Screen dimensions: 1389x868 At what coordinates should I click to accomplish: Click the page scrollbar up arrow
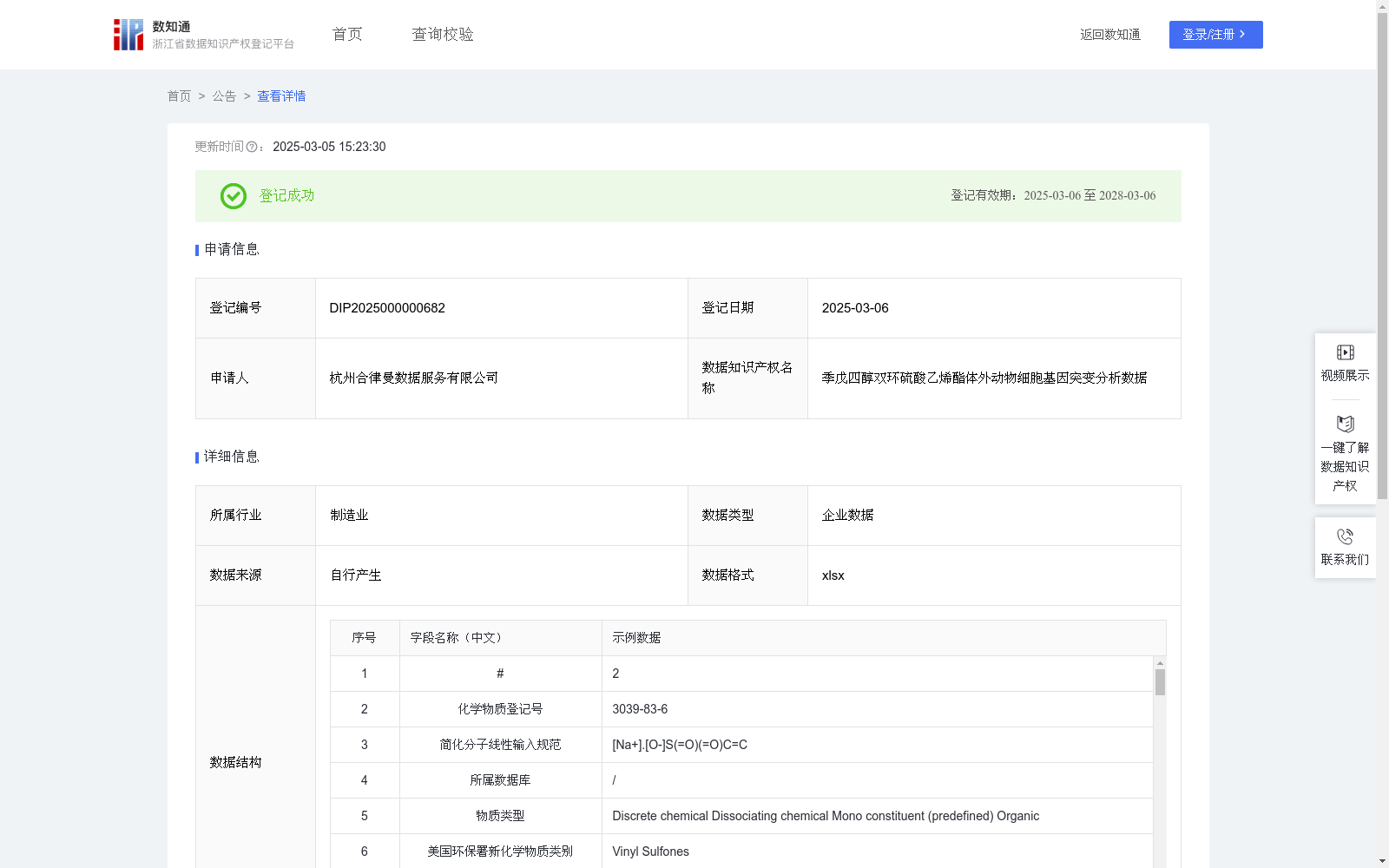click(x=1382, y=6)
